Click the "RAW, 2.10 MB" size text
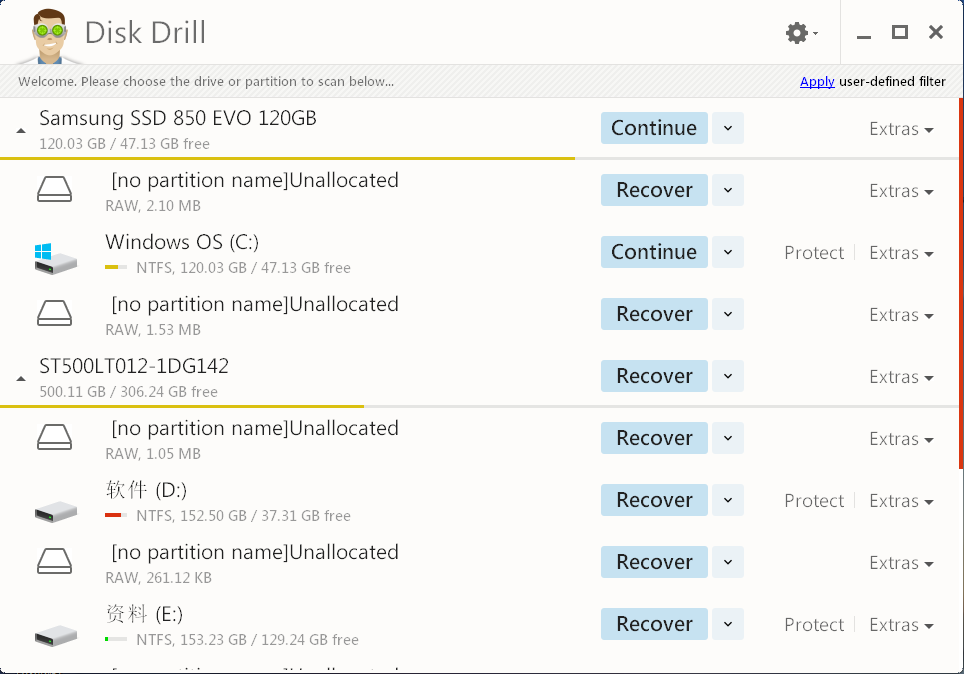Screen dimensions: 964x674 [x=153, y=206]
